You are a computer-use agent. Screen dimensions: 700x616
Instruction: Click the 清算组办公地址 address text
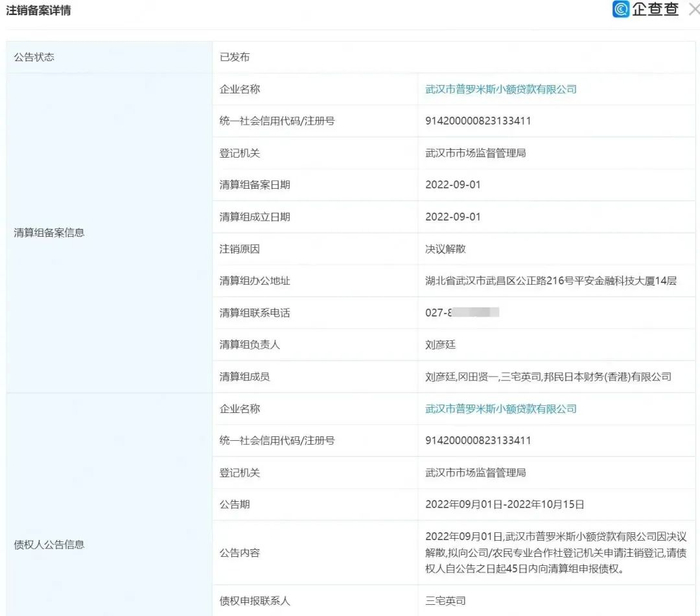(x=551, y=281)
